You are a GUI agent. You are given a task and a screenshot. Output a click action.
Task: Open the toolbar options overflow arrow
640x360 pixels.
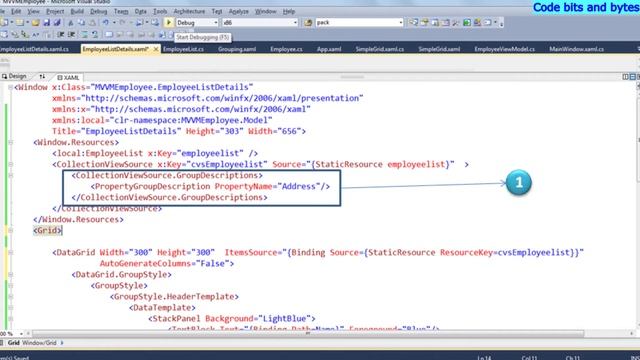(x=501, y=24)
